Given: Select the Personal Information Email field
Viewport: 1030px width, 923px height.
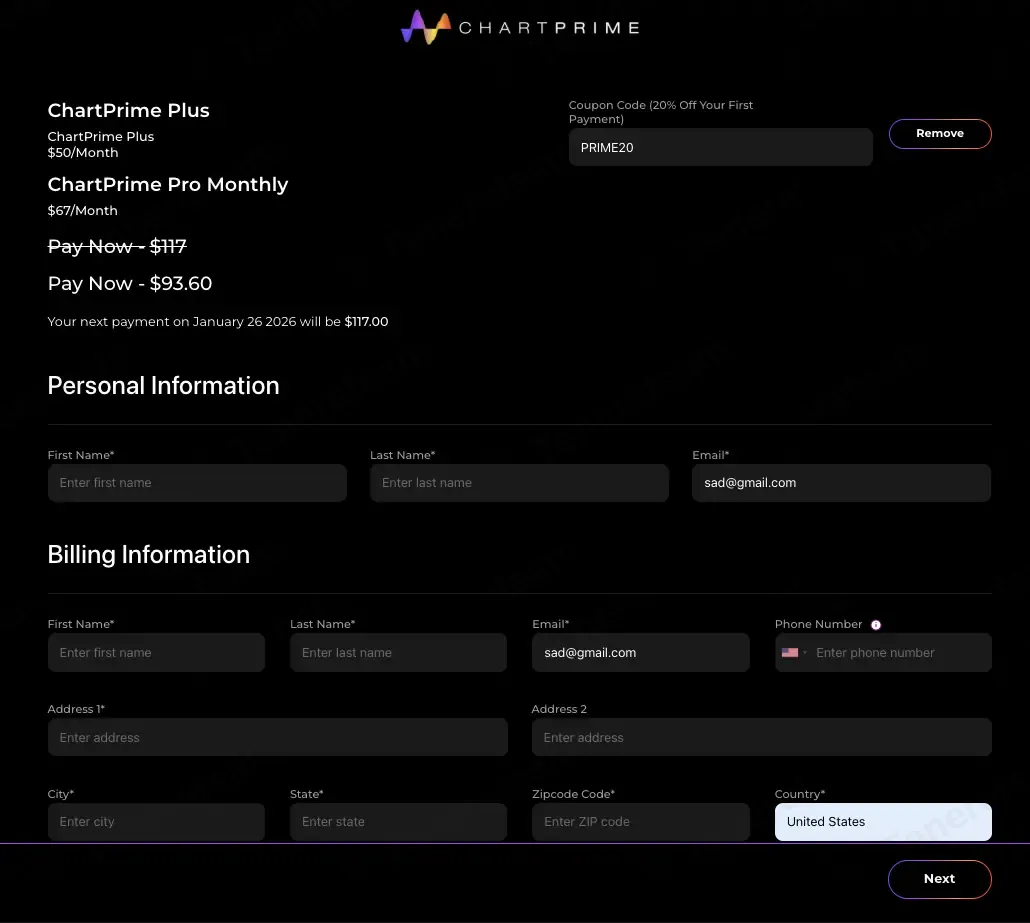Looking at the screenshot, I should click(841, 483).
